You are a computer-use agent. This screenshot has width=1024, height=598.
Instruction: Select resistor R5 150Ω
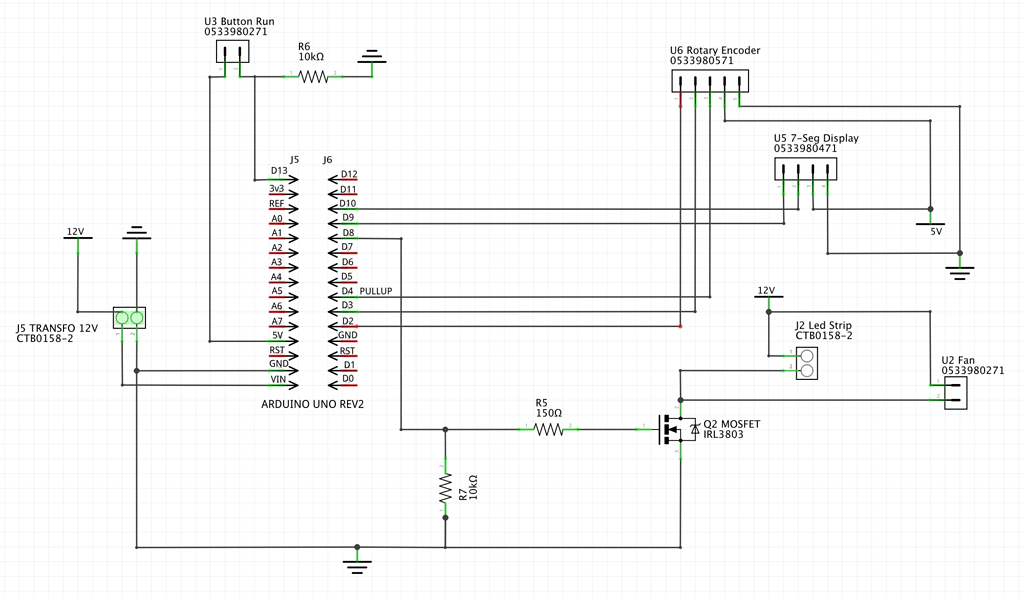(x=548, y=430)
